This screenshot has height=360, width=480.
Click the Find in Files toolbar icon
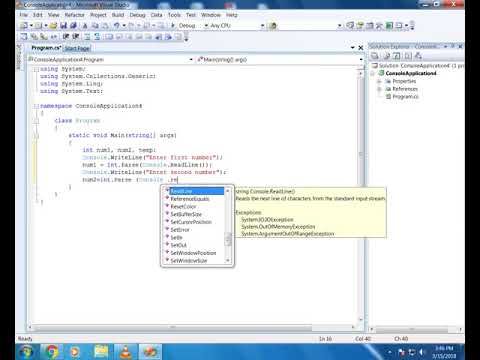273,25
